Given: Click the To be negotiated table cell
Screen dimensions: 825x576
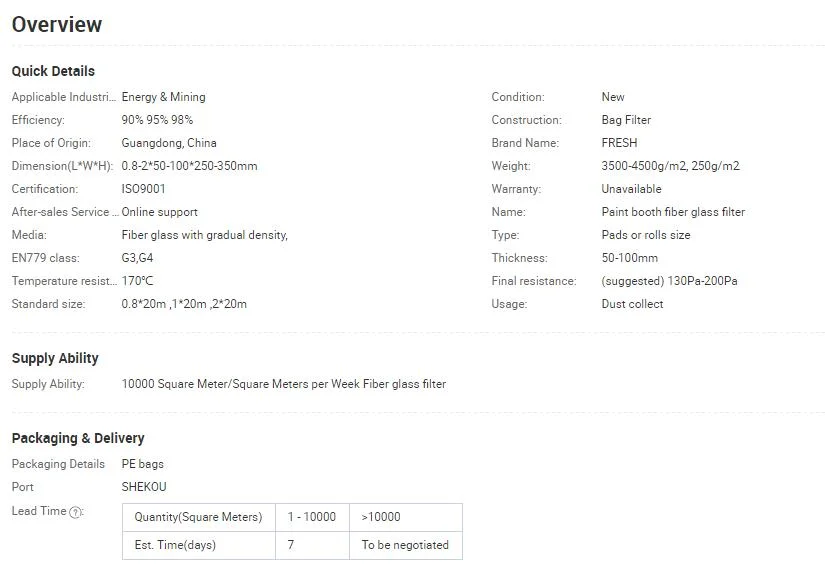Looking at the screenshot, I should point(405,545).
